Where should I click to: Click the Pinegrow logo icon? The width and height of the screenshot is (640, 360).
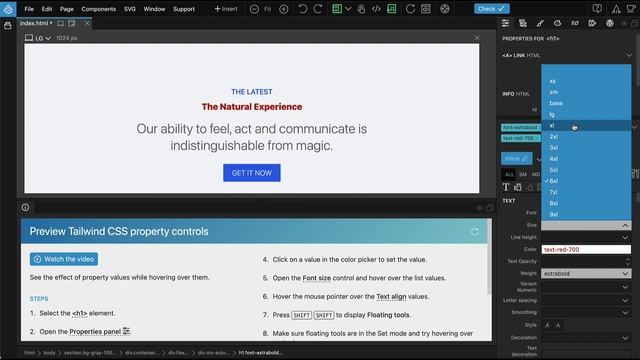(8, 9)
